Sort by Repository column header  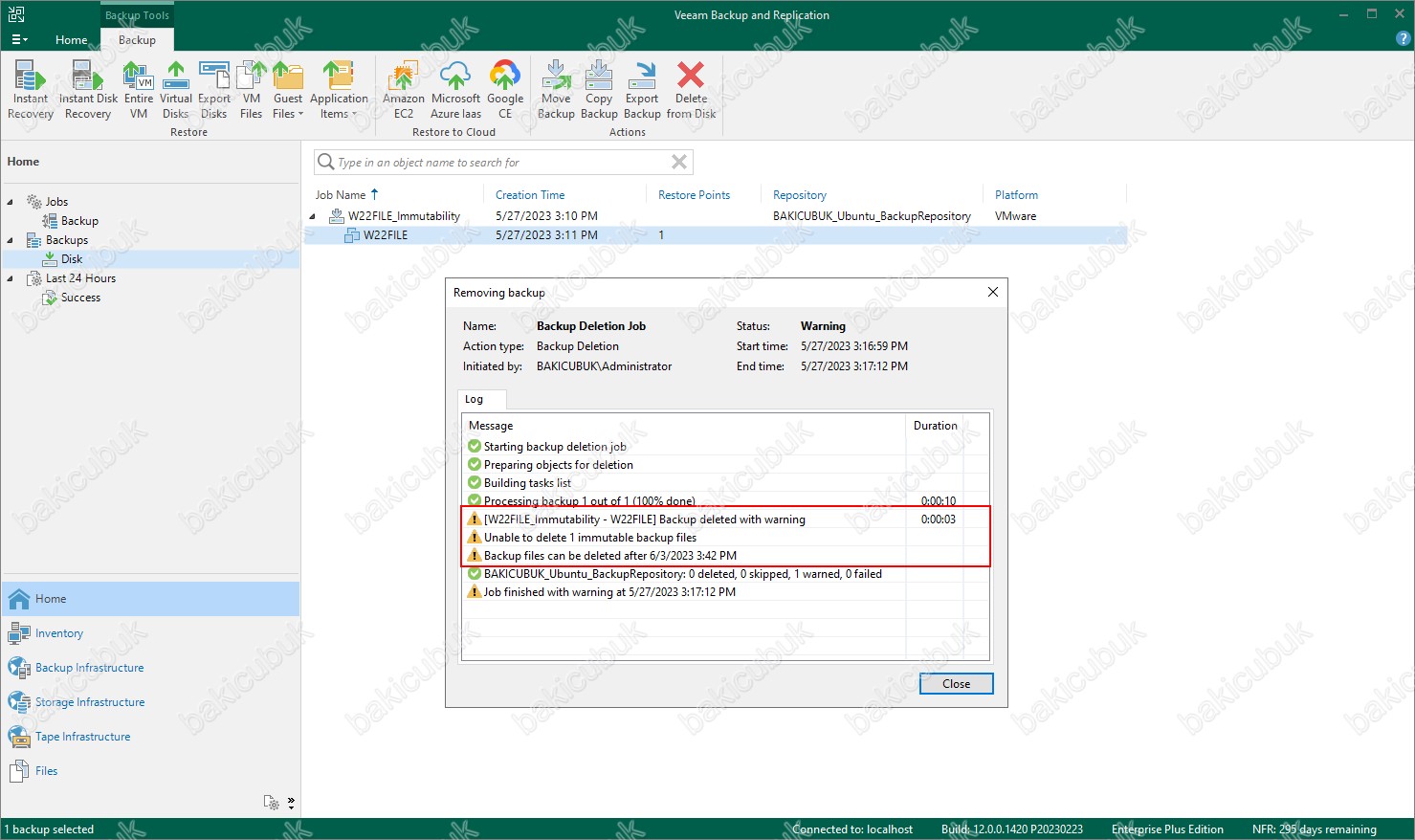(x=800, y=195)
